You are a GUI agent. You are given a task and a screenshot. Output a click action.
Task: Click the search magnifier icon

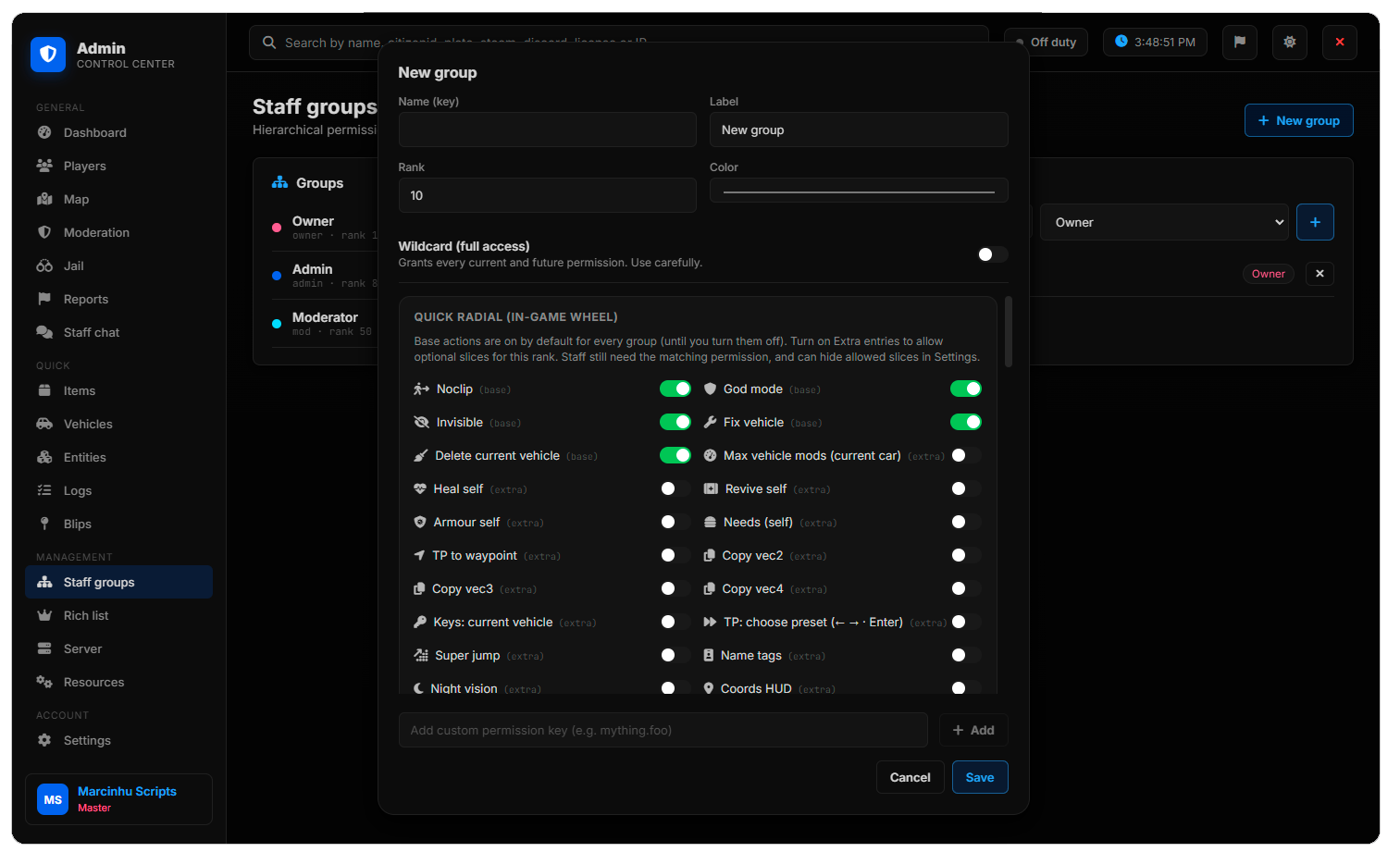pyautogui.click(x=269, y=43)
